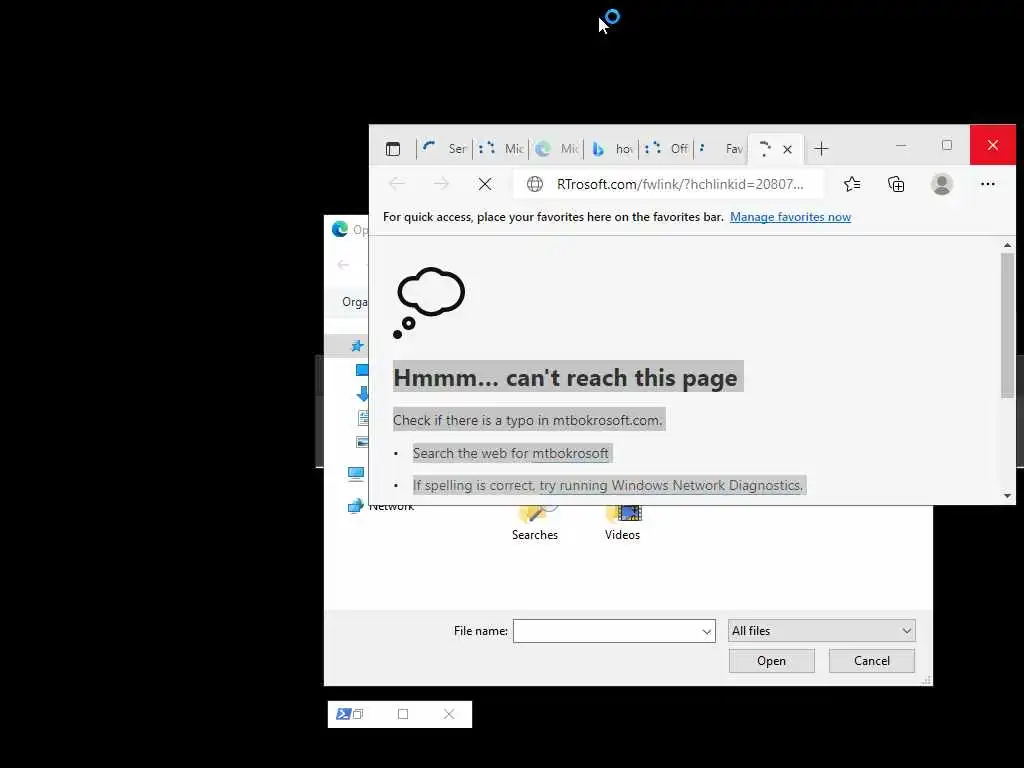The image size is (1024, 768).
Task: Switch to the first 'Mic' loading tab
Action: tap(500, 149)
